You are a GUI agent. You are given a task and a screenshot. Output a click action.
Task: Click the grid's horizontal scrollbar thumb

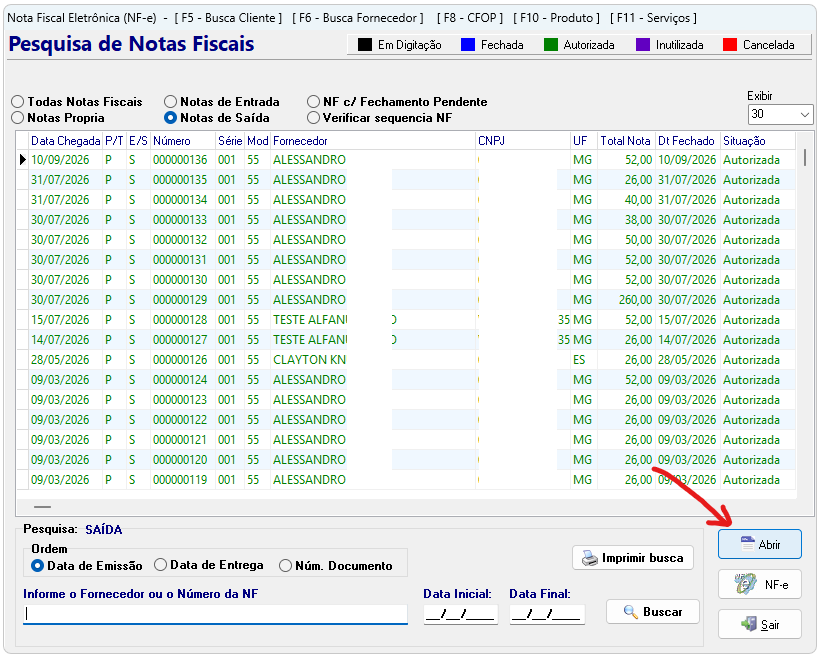point(42,506)
